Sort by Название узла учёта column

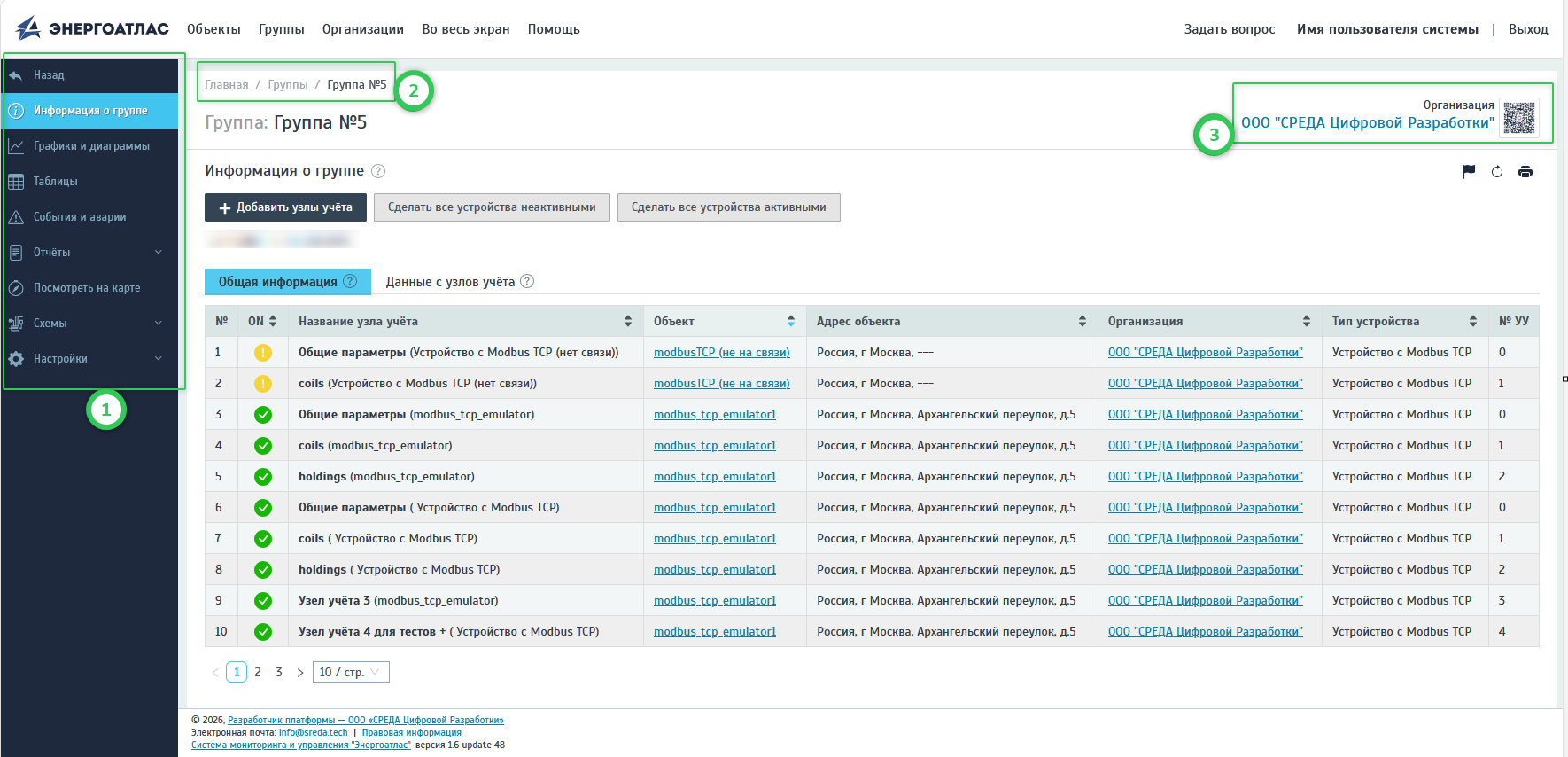[628, 321]
